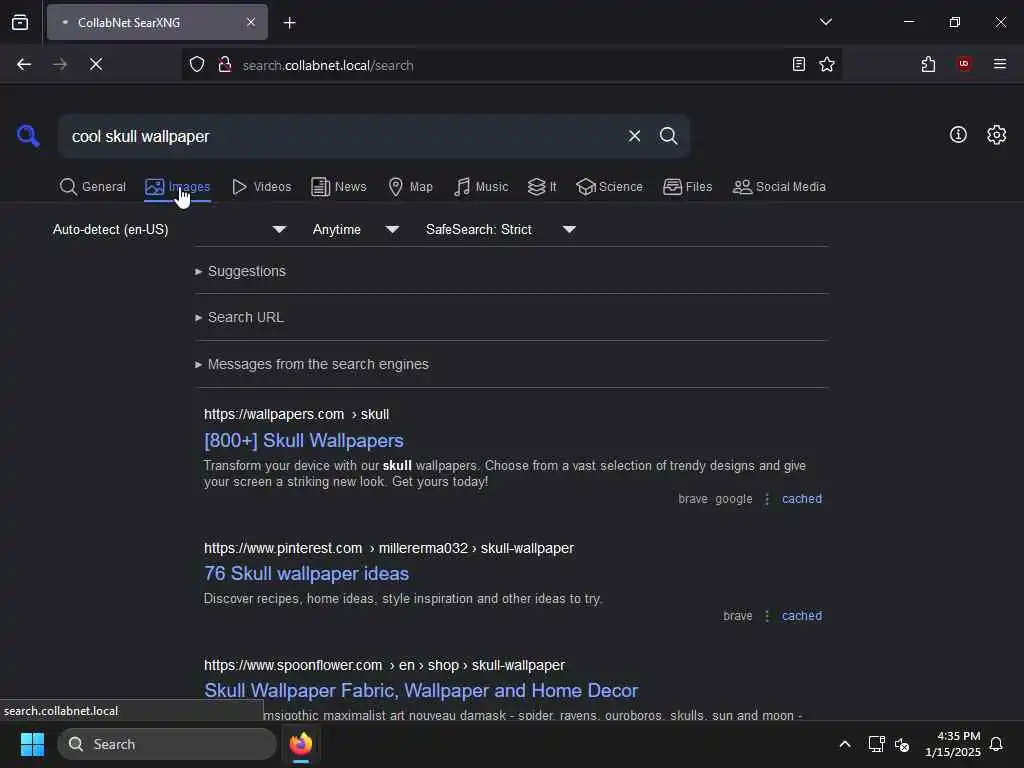Open more options for Pinterest result
This screenshot has width=1024, height=768.
[x=767, y=616]
